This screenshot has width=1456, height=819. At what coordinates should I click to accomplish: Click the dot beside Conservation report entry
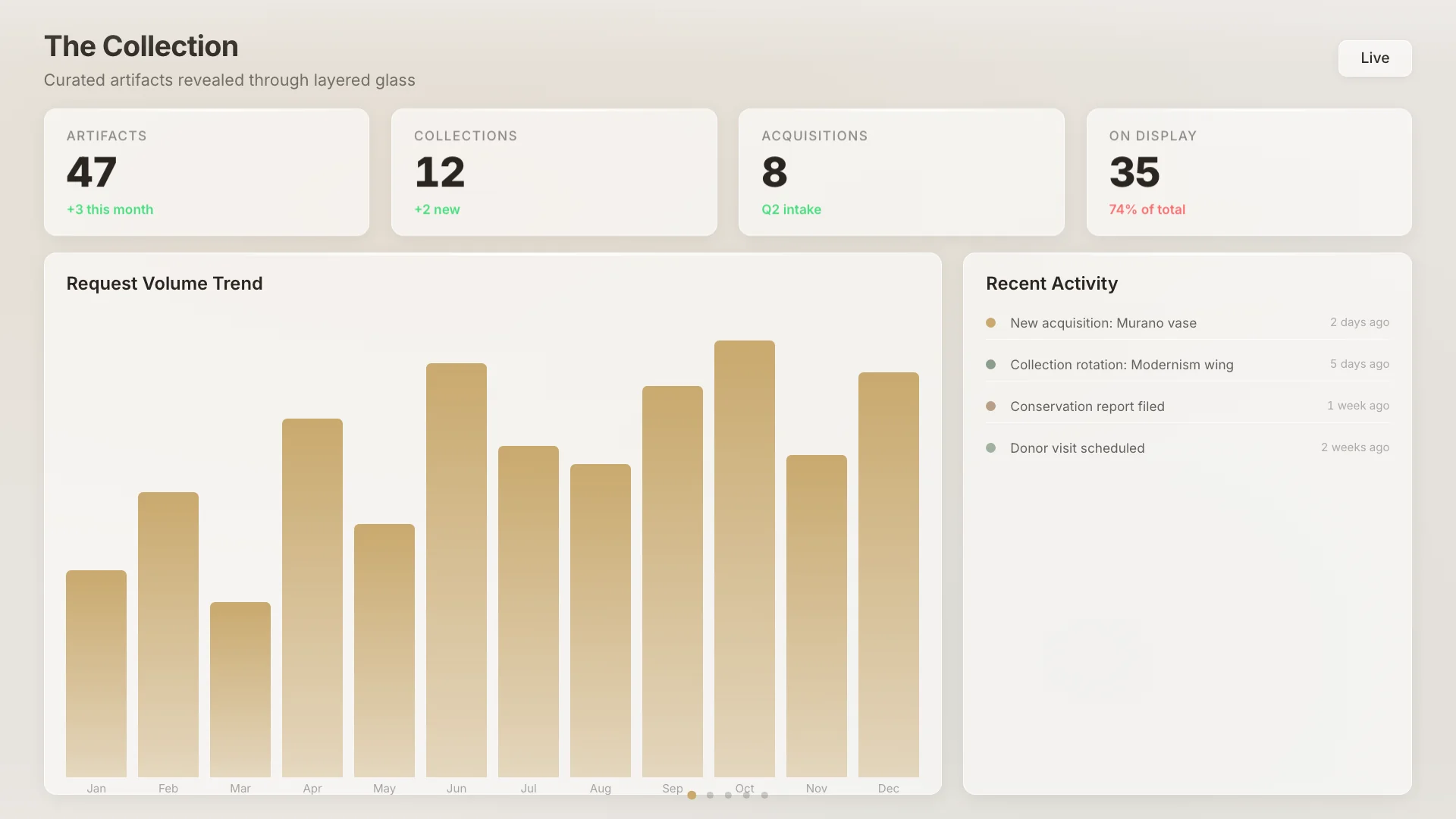click(990, 406)
